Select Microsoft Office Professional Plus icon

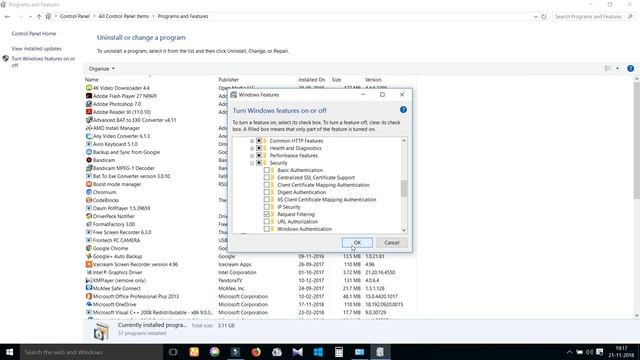coord(89,296)
